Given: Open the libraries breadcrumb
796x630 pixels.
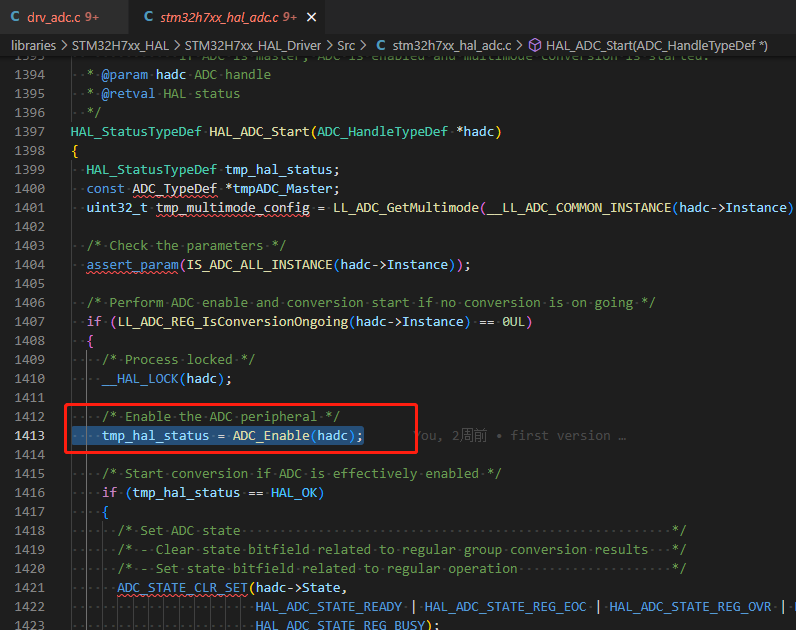Looking at the screenshot, I should click(34, 46).
